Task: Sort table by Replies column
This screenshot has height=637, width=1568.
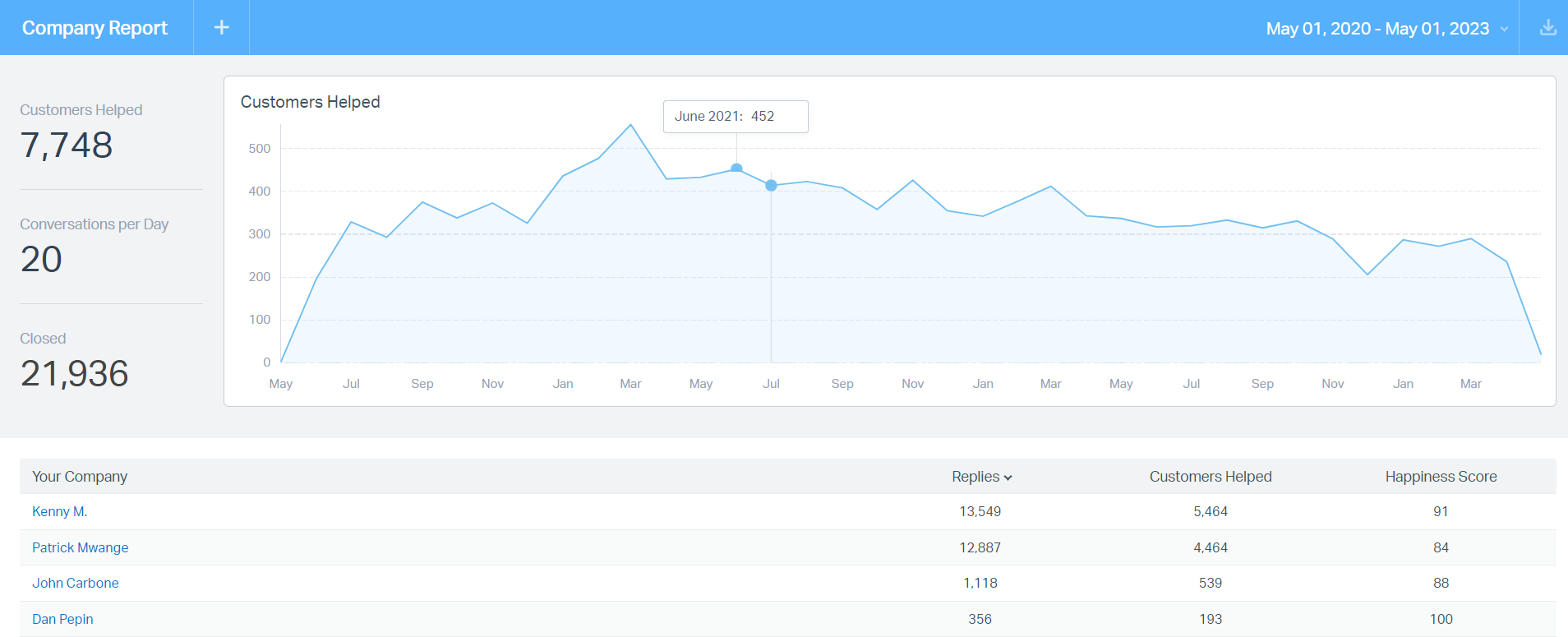Action: click(x=981, y=477)
